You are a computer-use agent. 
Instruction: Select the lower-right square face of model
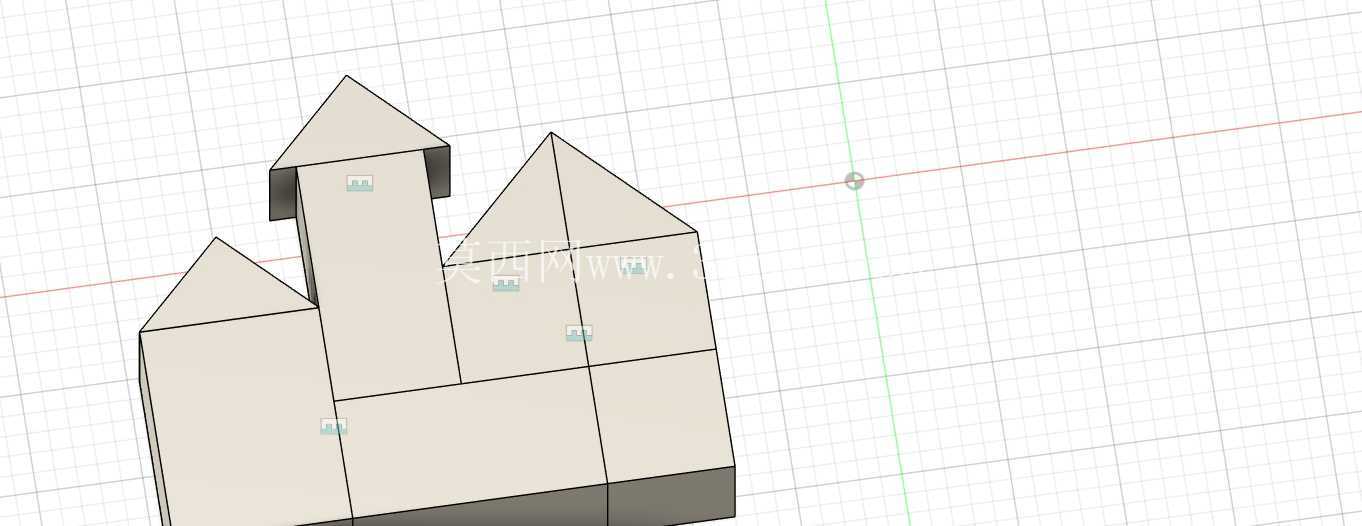662,415
